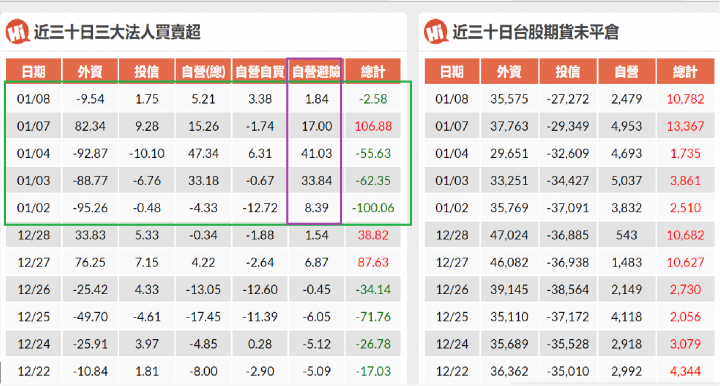Click the 外資 header in the 期貨未平倉 table
720x386 pixels.
point(509,72)
